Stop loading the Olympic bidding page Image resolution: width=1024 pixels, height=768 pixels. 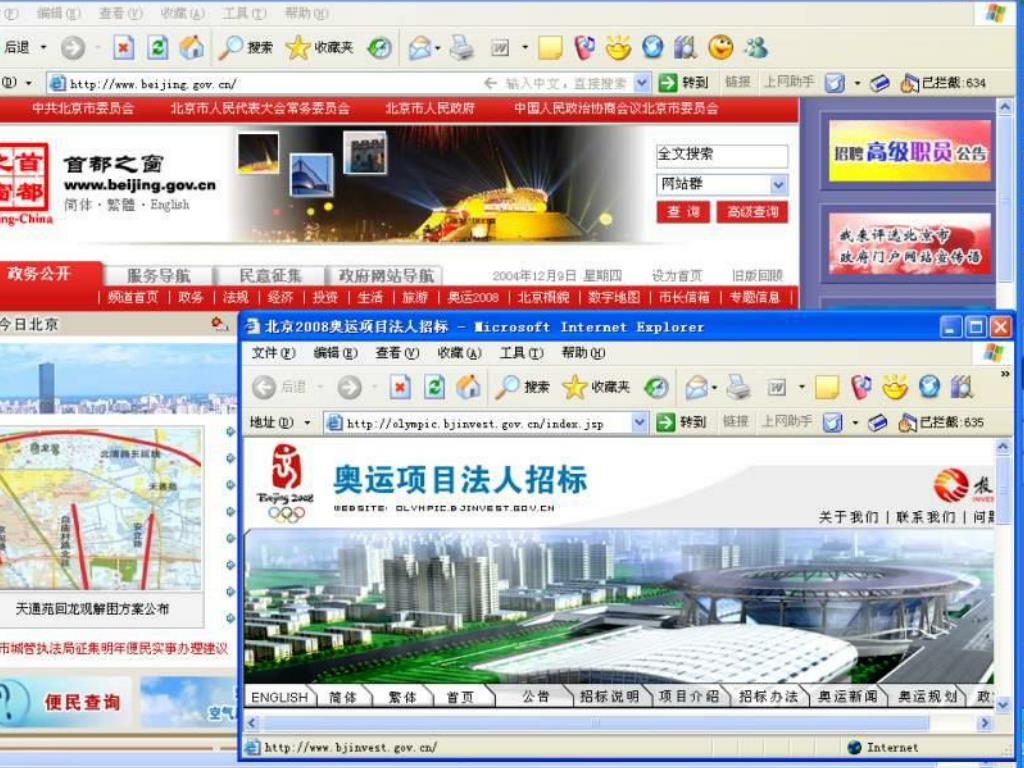(x=400, y=388)
